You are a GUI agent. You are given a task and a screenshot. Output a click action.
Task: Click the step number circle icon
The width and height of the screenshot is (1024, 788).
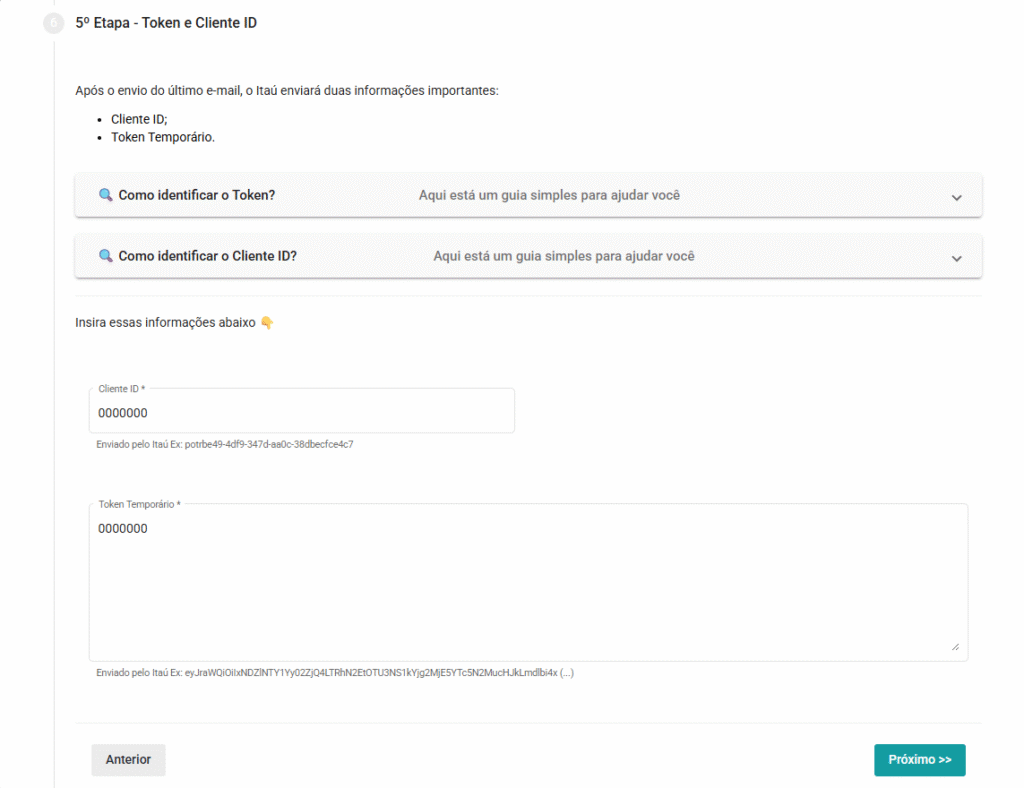[54, 23]
